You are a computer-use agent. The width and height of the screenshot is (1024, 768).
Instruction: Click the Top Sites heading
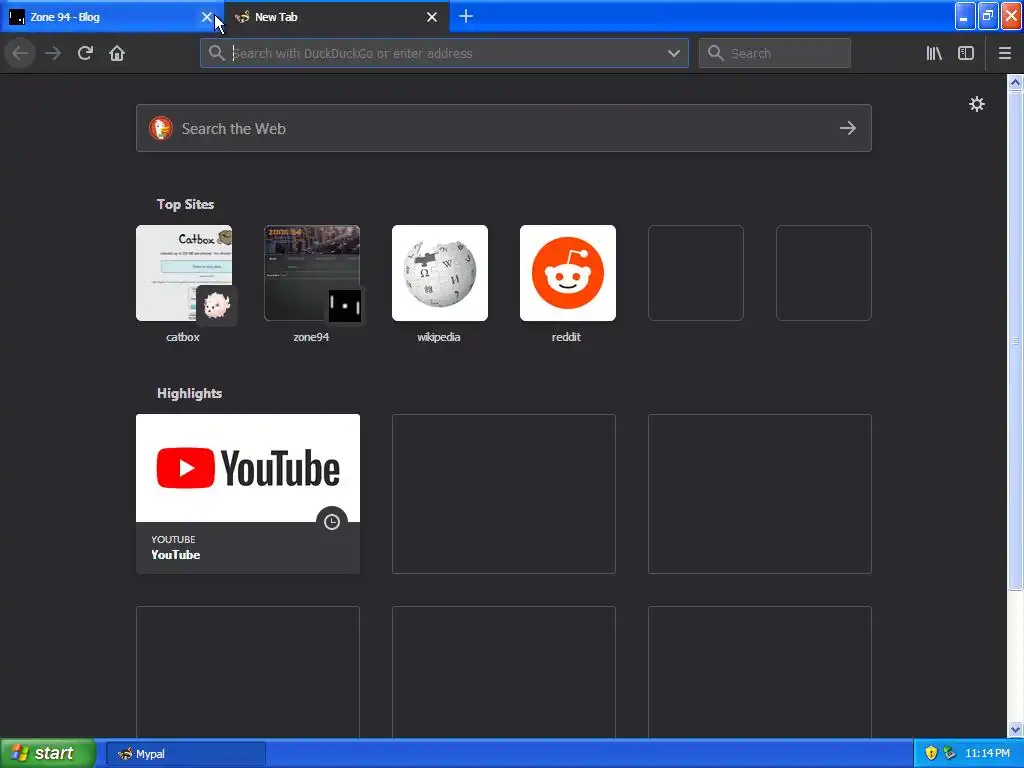185,204
